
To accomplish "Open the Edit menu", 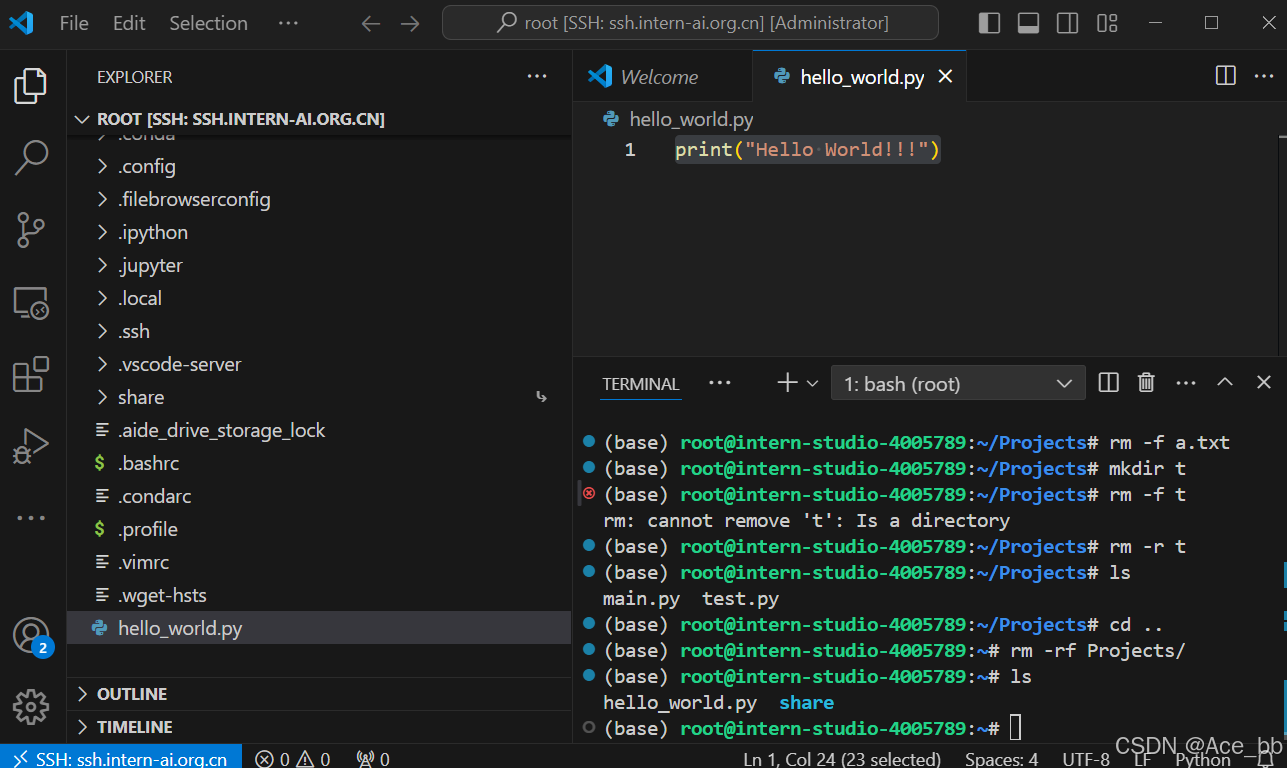I will click(x=129, y=23).
